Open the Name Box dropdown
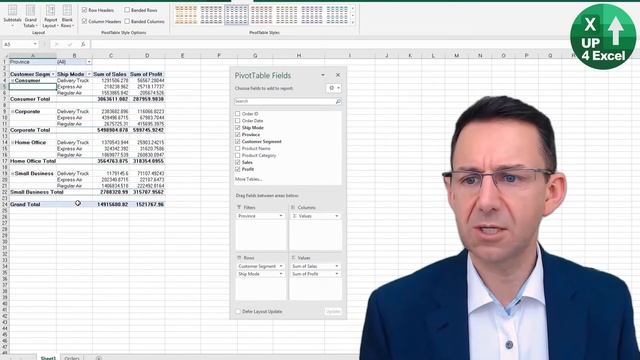Screen dimensions: 640x360 pos(35,44)
